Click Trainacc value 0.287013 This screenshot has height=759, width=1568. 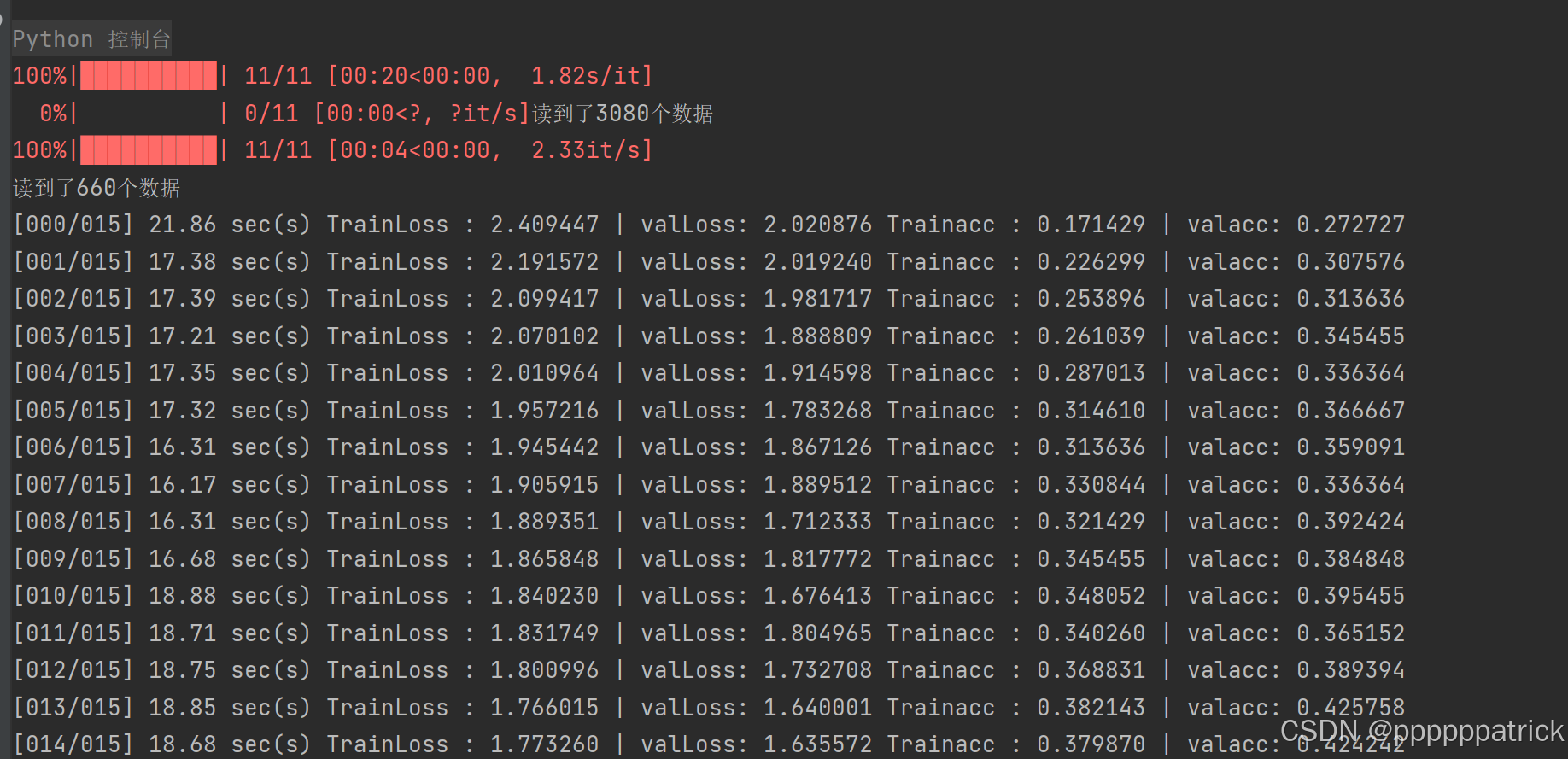click(x=1091, y=373)
